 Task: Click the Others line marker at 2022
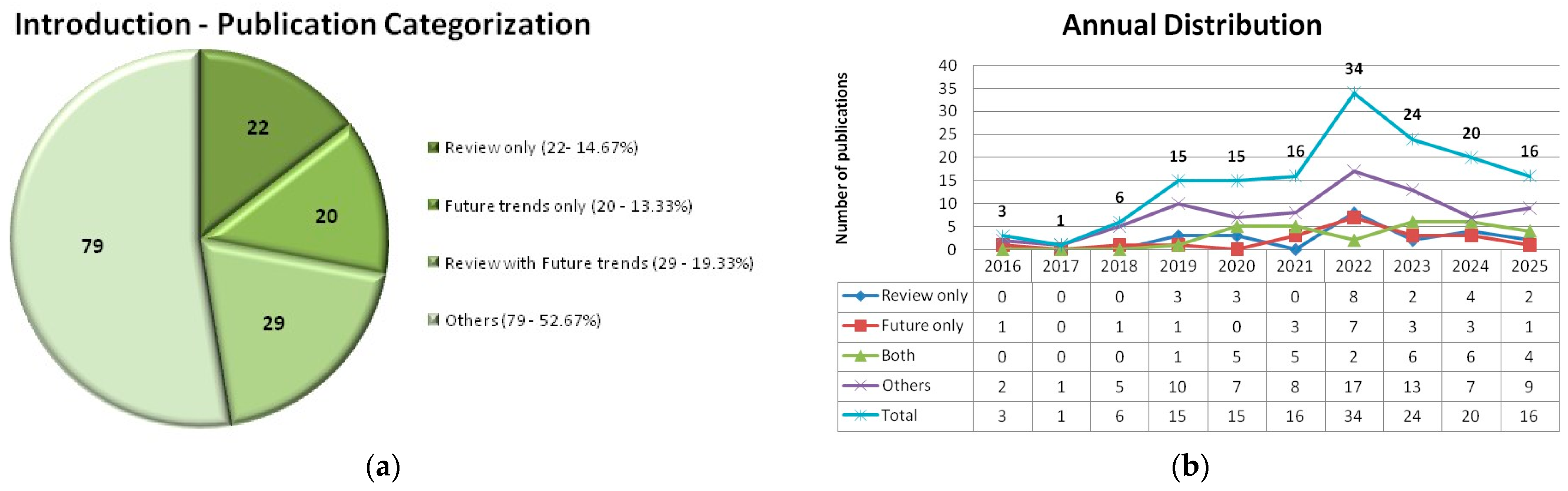pos(1353,171)
